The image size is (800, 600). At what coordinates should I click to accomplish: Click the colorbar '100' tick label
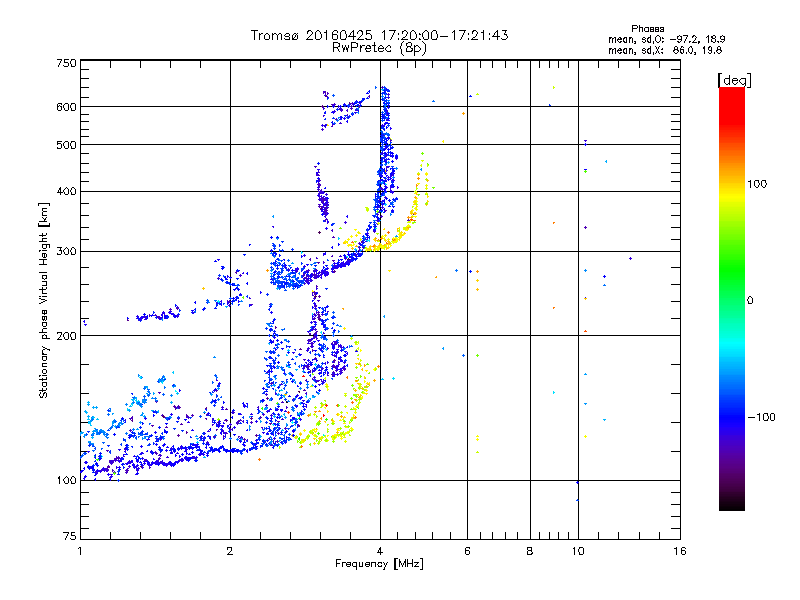[x=757, y=184]
